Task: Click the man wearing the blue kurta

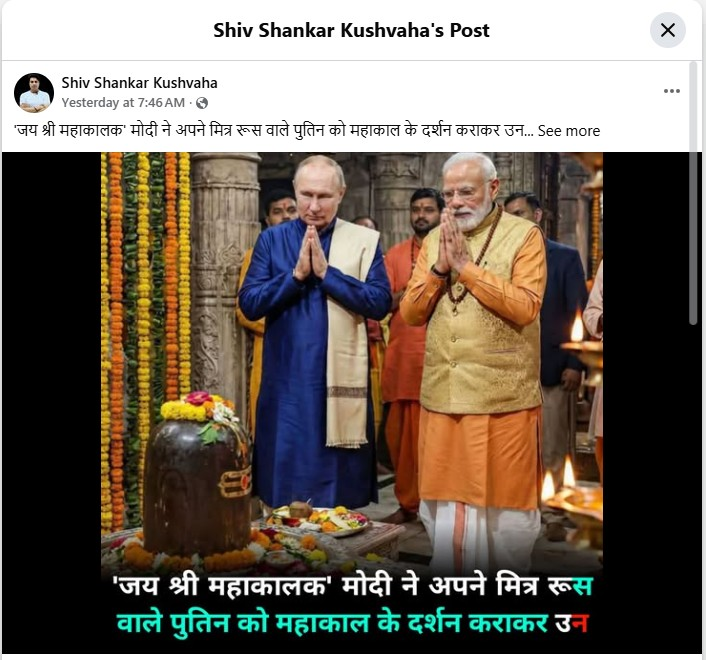Action: [314, 333]
